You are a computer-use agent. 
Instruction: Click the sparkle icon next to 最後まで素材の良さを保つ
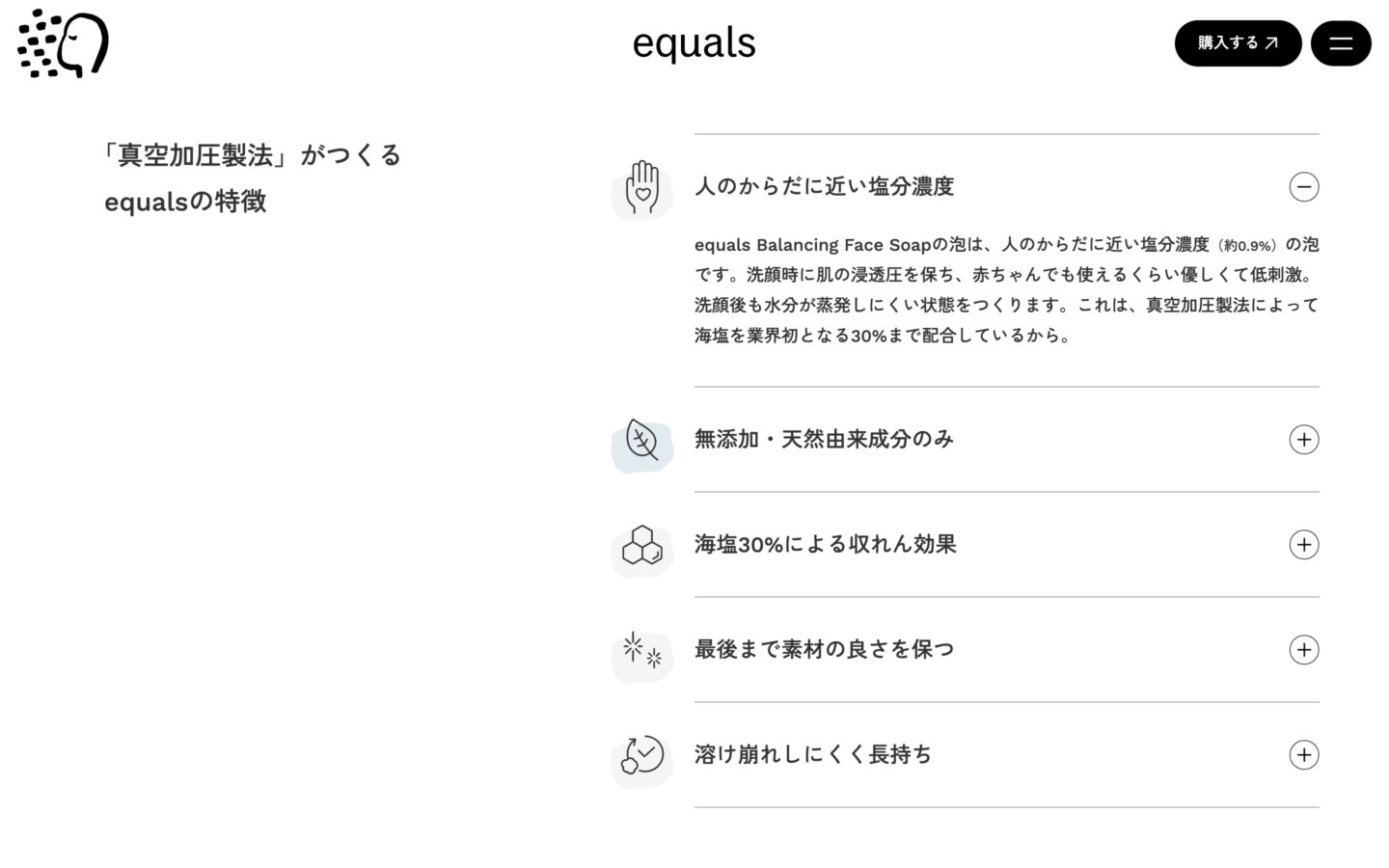tap(641, 650)
